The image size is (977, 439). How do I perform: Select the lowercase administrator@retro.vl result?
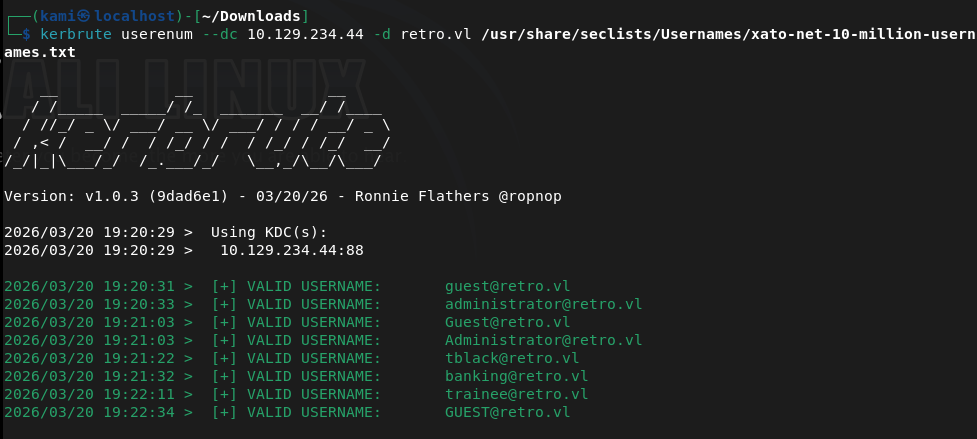pos(543,304)
